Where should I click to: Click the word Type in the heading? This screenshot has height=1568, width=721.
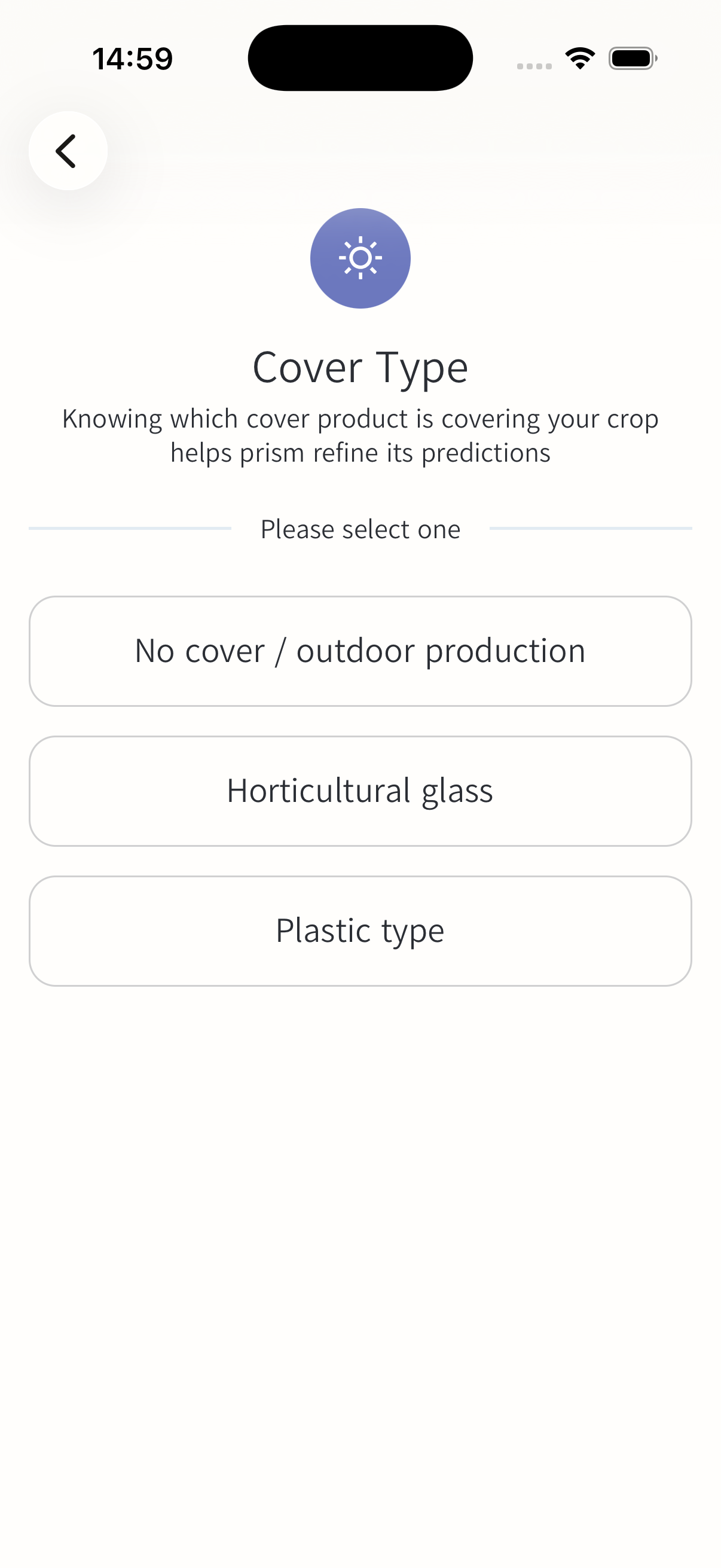pyautogui.click(x=422, y=368)
